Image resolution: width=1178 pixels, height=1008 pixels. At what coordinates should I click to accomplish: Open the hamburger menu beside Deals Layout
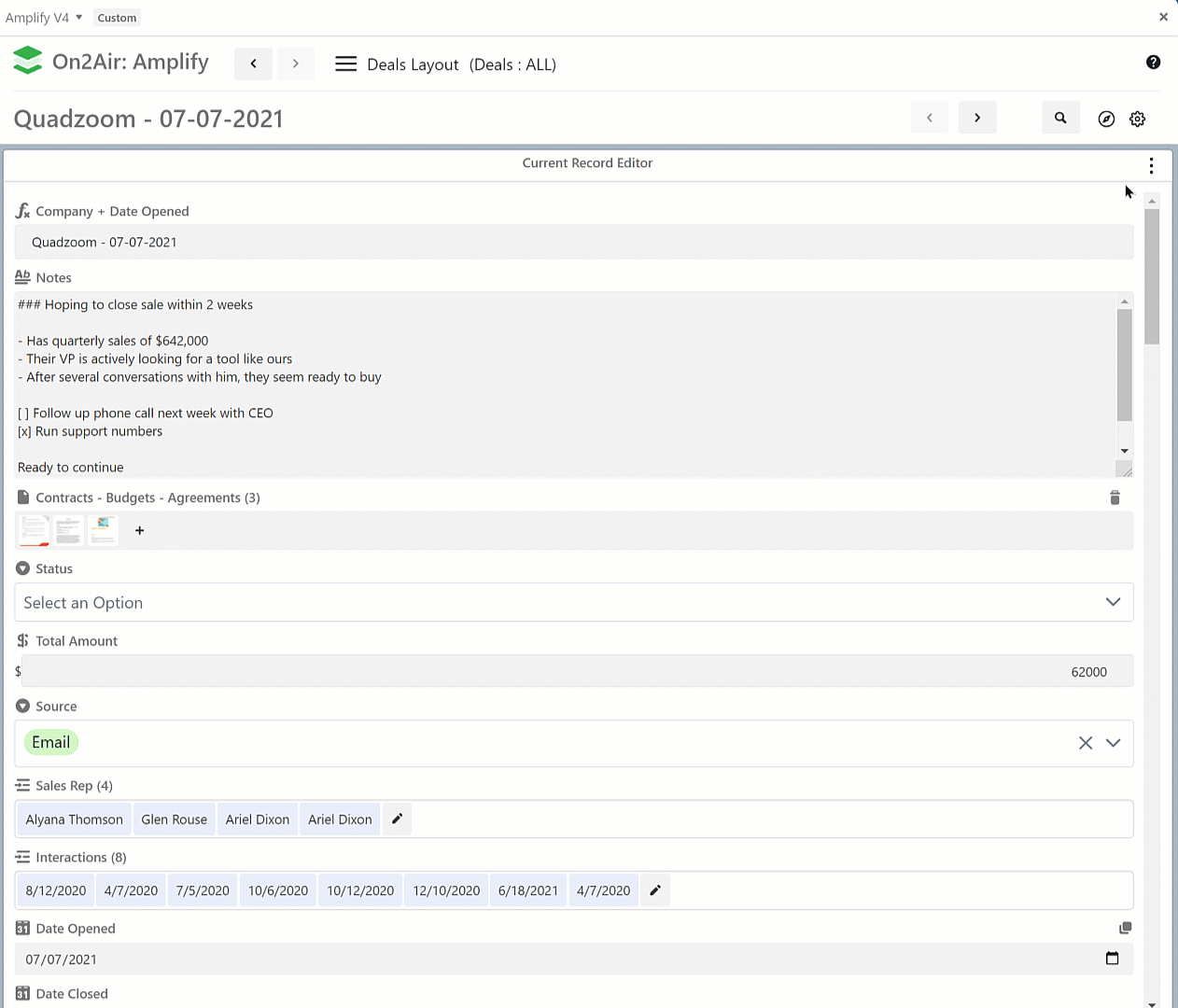tap(345, 64)
